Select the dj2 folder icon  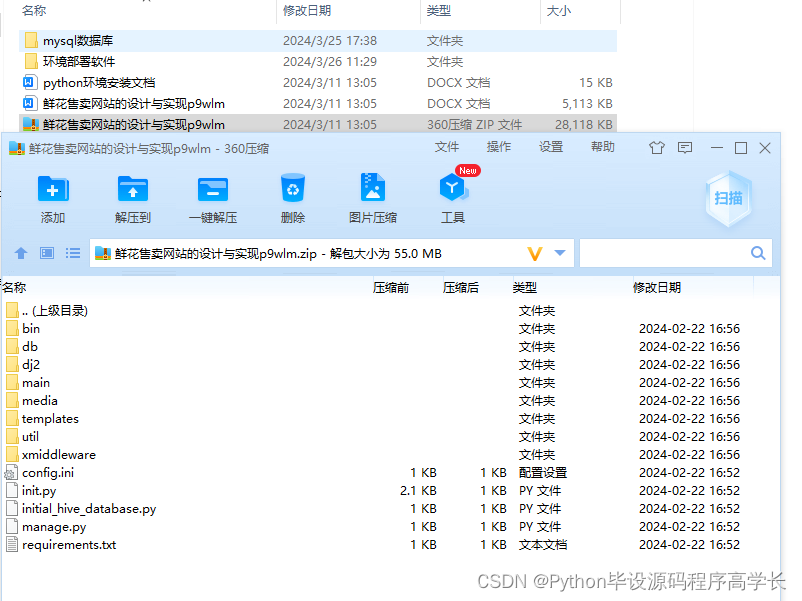pos(13,364)
